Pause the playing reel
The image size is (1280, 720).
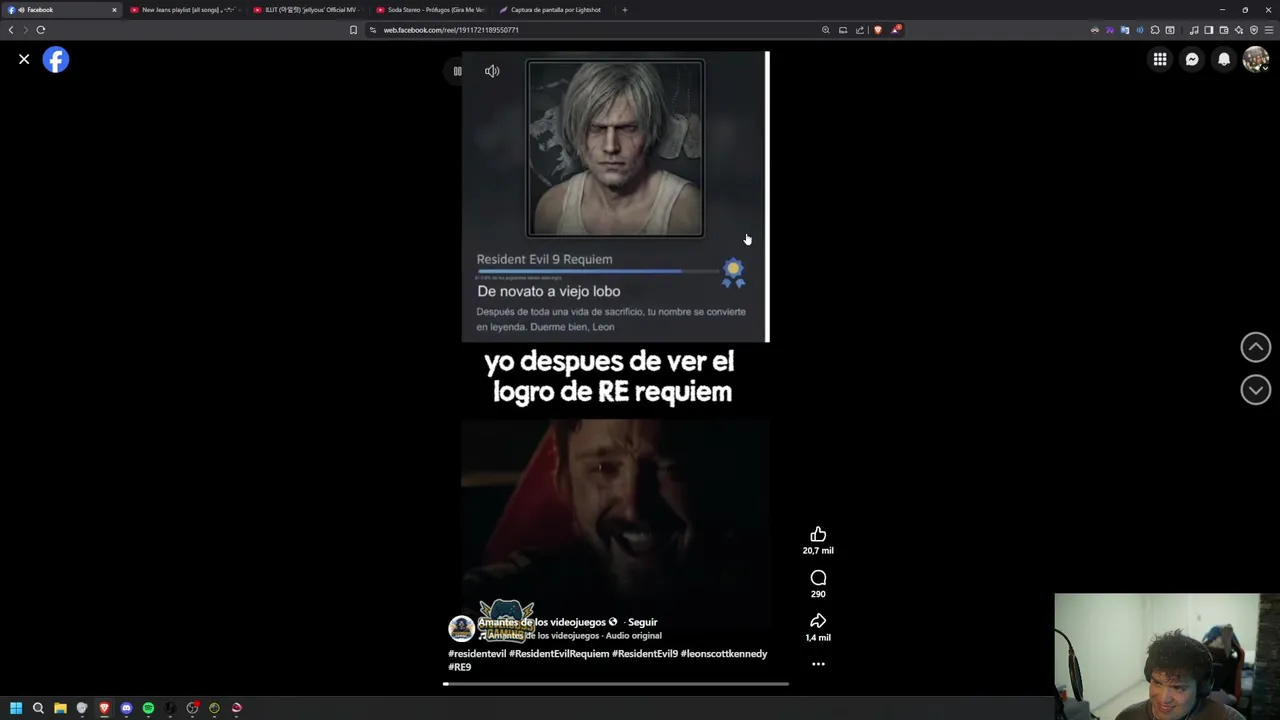[457, 71]
